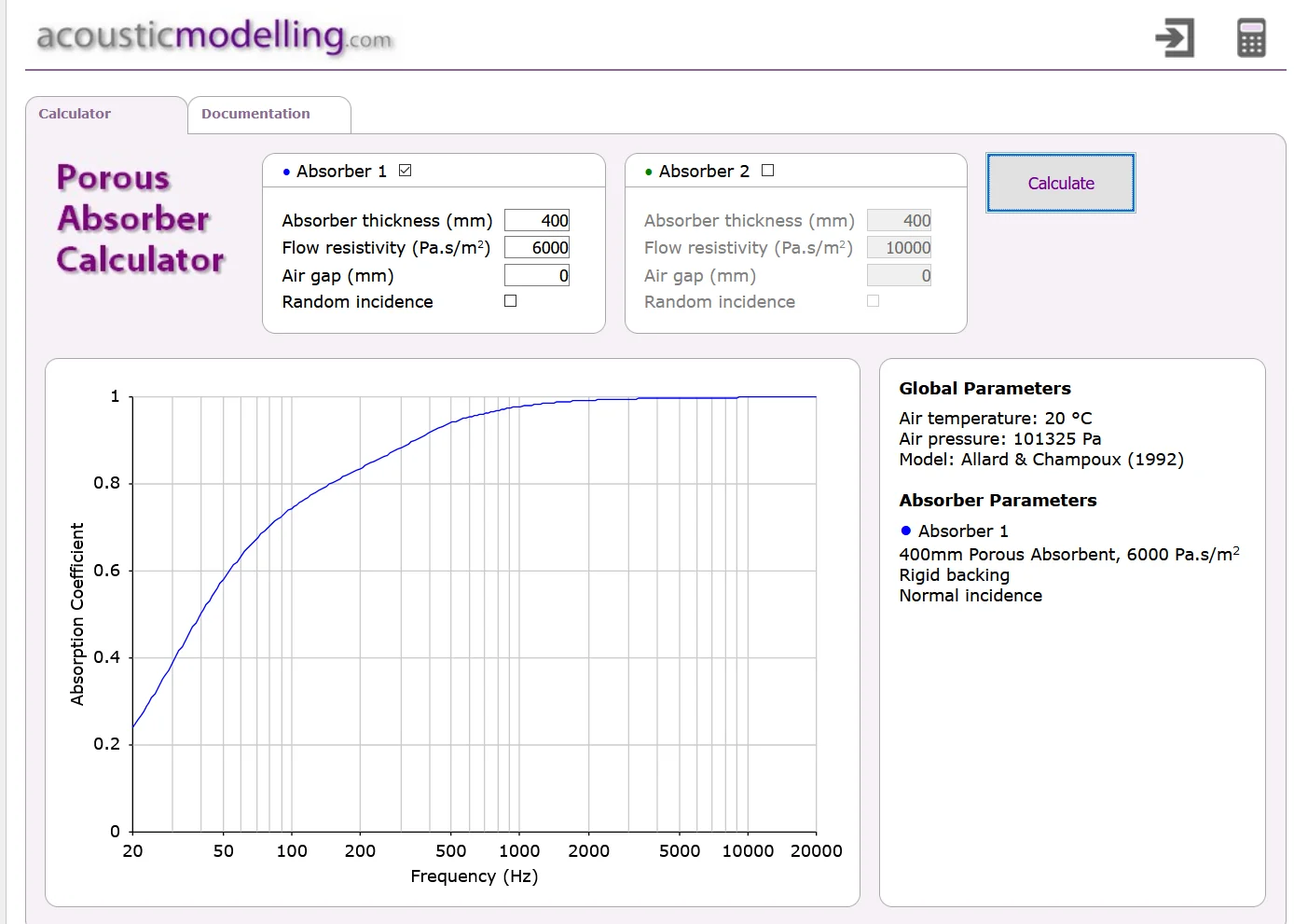The width and height of the screenshot is (1294, 924).
Task: Click the blue Absorber 1 legend dot
Action: coord(905,531)
